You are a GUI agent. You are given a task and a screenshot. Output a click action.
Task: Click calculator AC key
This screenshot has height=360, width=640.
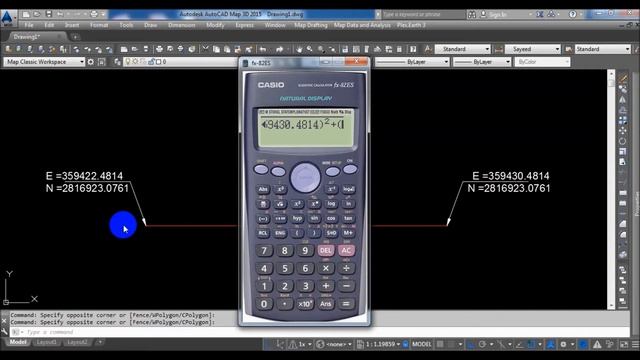346,251
